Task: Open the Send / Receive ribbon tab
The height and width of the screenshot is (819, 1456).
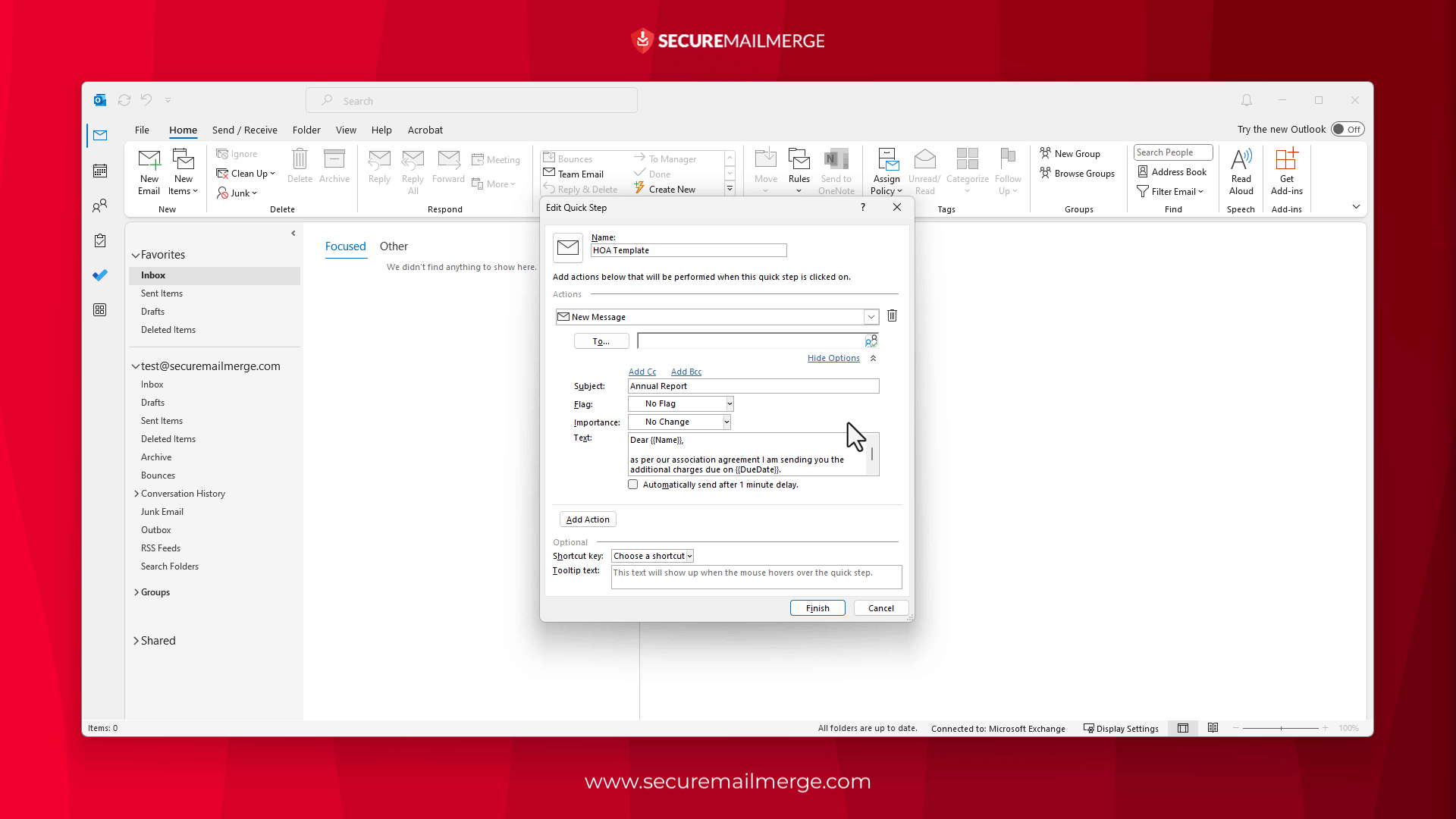Action: click(x=244, y=130)
